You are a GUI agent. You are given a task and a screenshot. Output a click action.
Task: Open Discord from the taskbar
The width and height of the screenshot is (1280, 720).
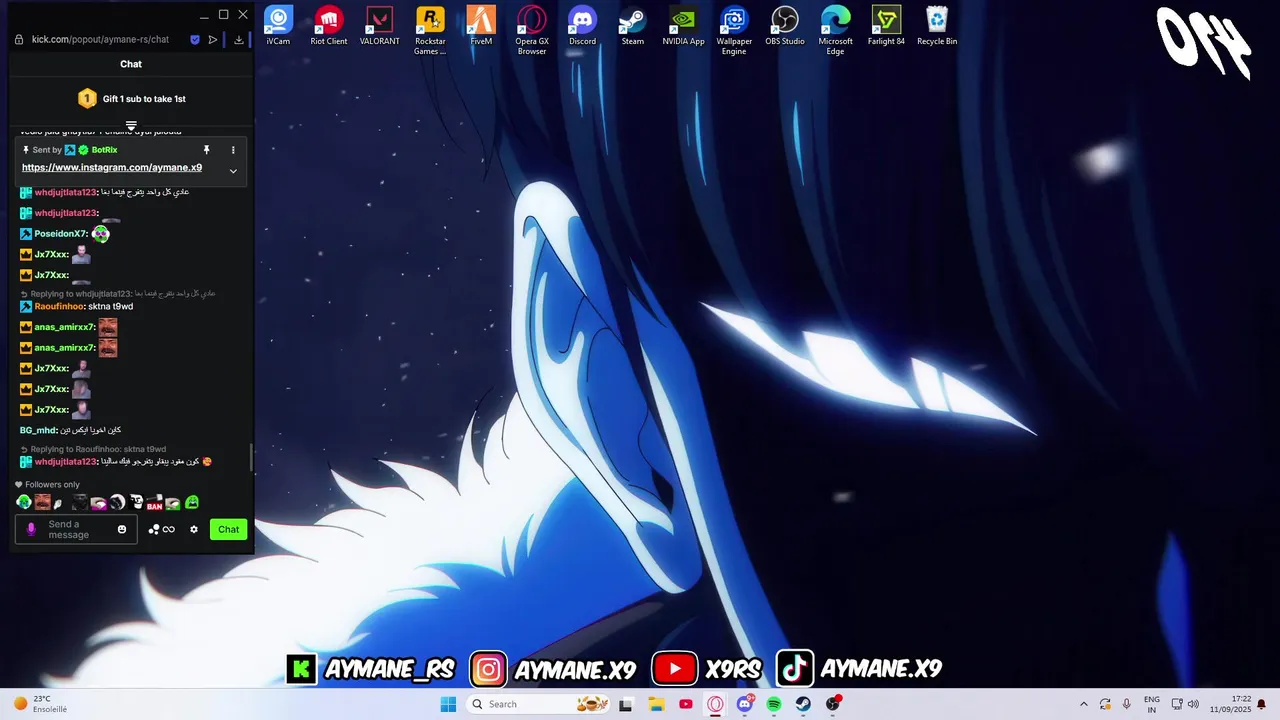[x=745, y=704]
